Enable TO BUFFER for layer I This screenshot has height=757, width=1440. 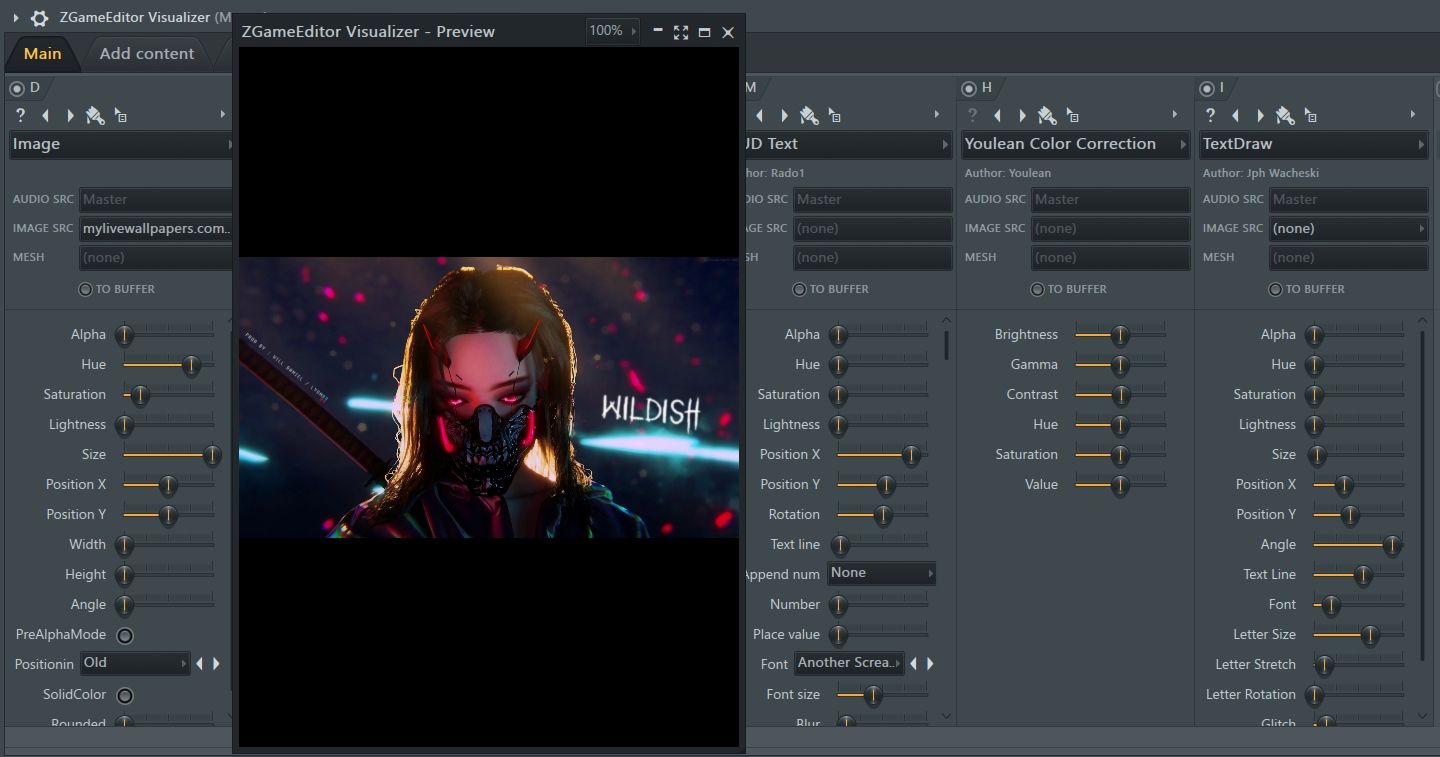pyautogui.click(x=1275, y=289)
